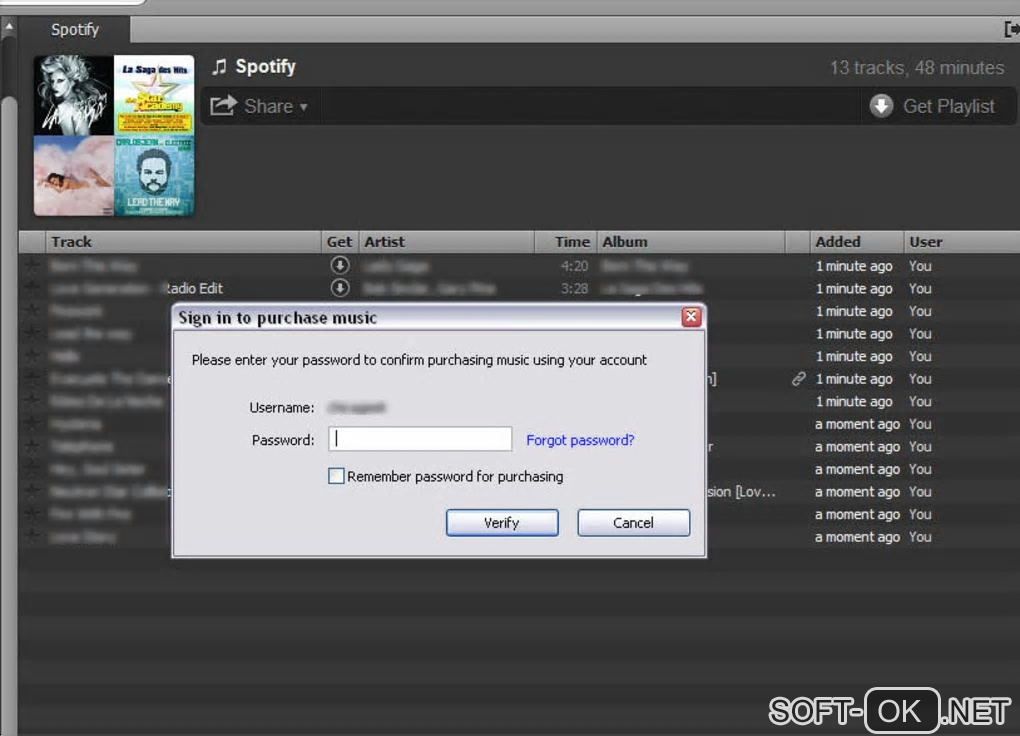
Task: Sort by the Track column header
Action: click(183, 242)
